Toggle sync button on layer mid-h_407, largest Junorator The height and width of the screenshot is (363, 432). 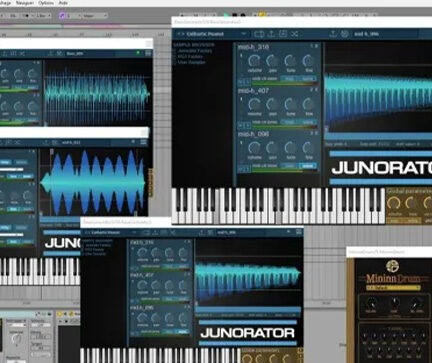point(307,122)
